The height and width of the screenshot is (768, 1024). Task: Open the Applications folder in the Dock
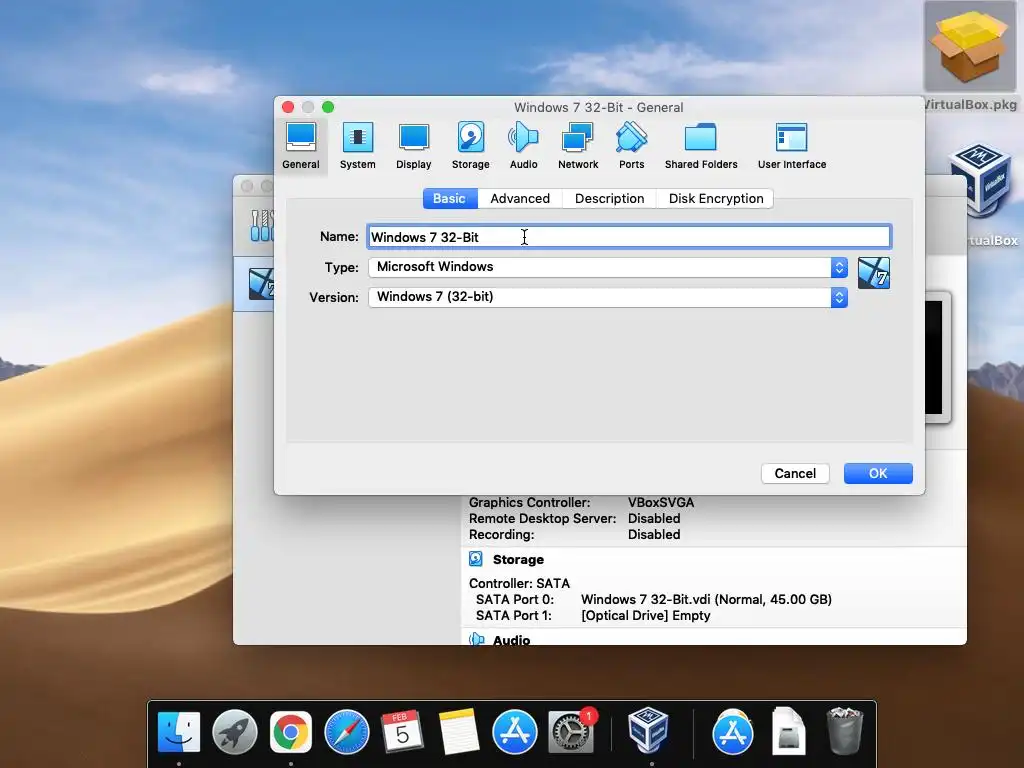pos(733,731)
